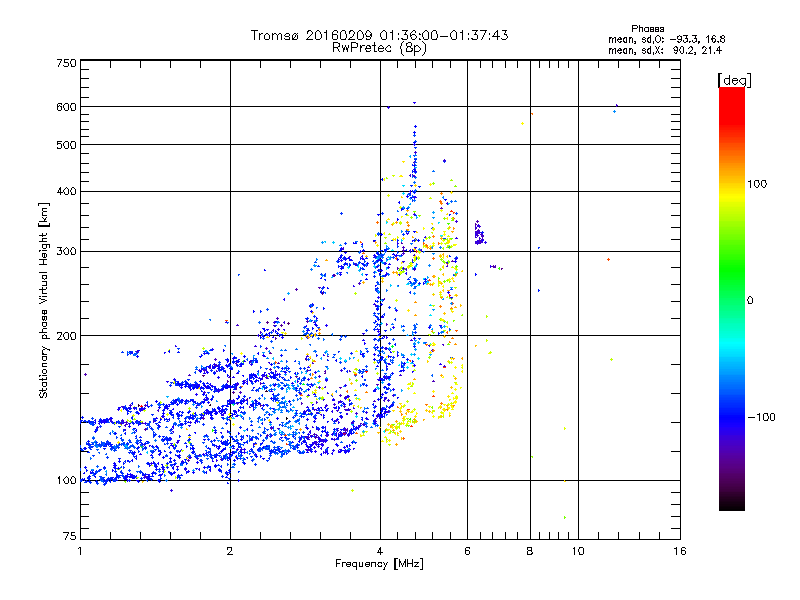This screenshot has width=800, height=600.
Task: Click the 'mean, sd,X: 90.2, 21.4' line
Action: pyautogui.click(x=665, y=50)
